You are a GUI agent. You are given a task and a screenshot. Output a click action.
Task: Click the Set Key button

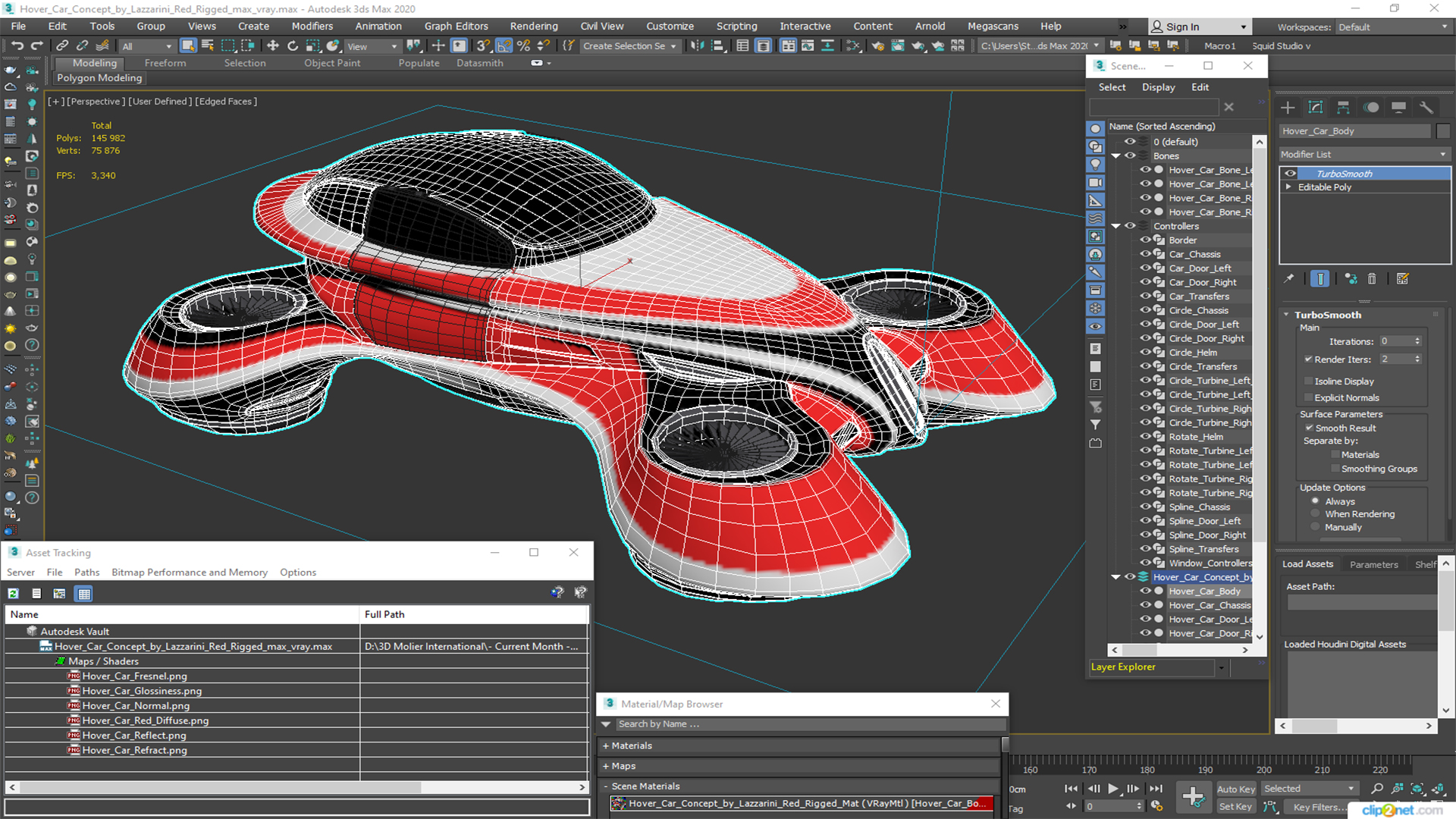[1236, 807]
